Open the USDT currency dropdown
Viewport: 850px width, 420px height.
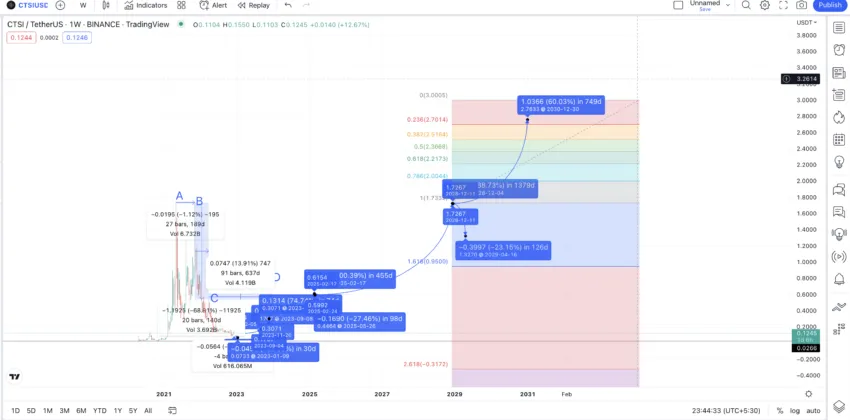806,22
